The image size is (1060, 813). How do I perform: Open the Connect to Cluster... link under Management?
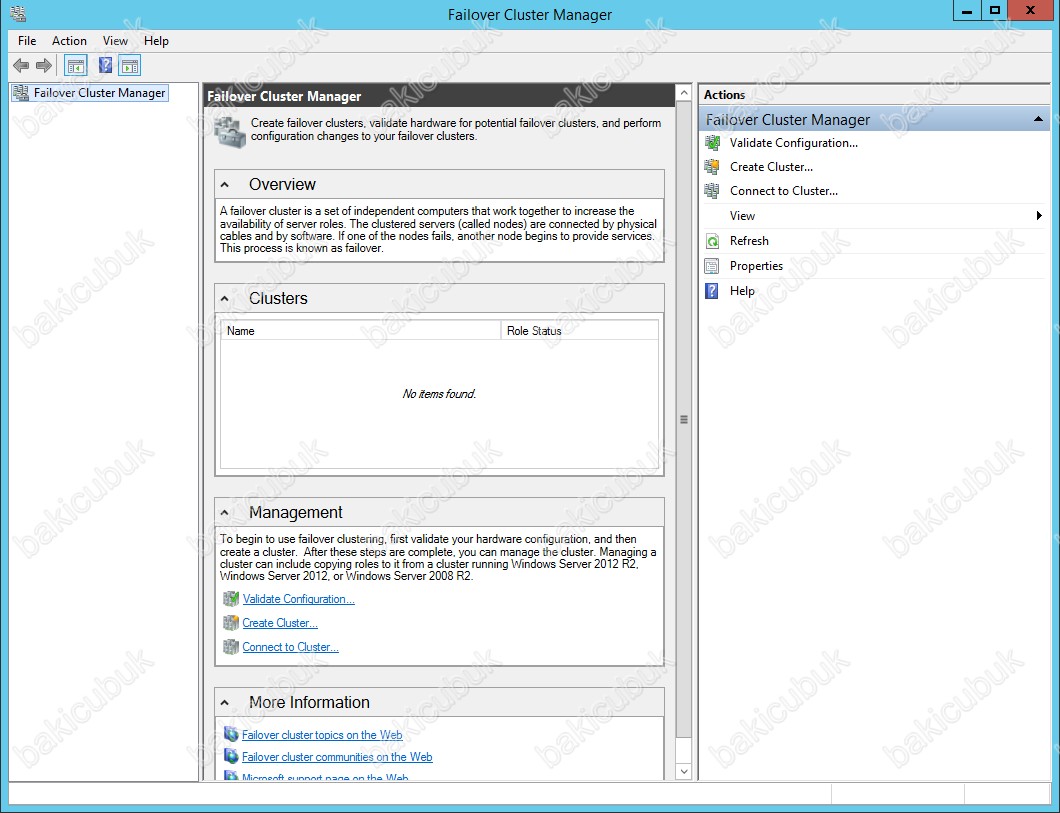(x=291, y=647)
